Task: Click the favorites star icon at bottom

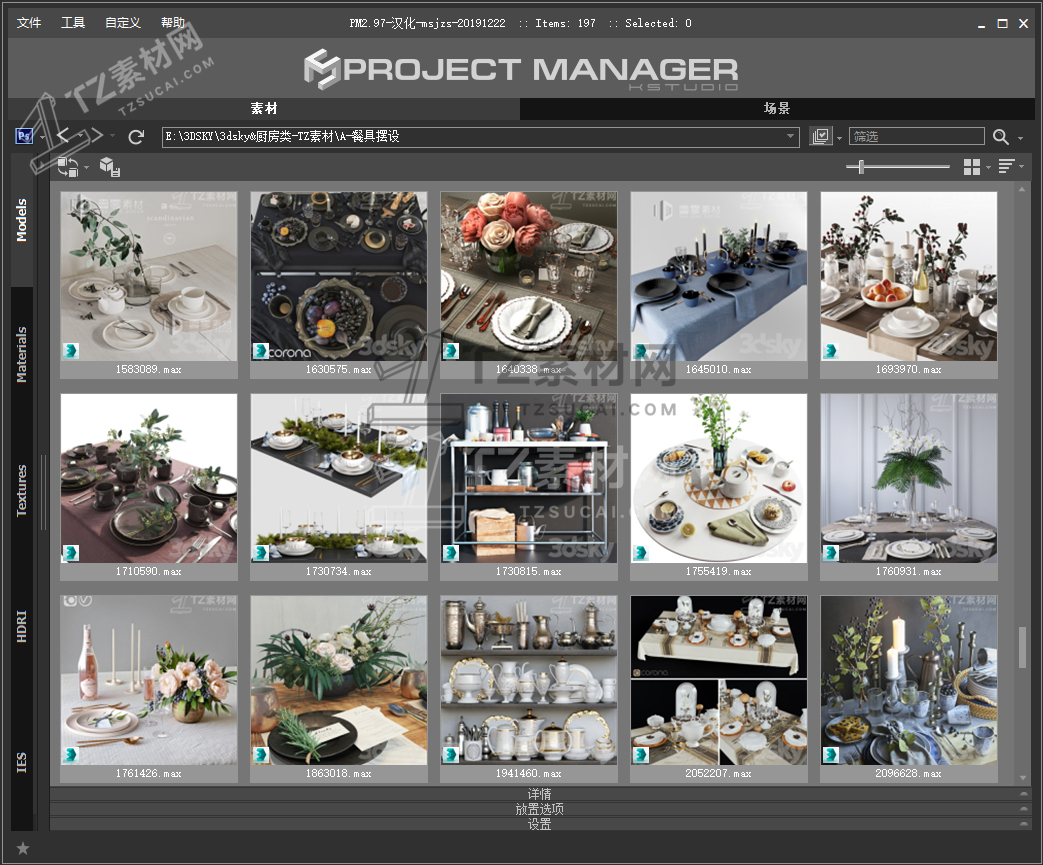Action: pos(23,848)
